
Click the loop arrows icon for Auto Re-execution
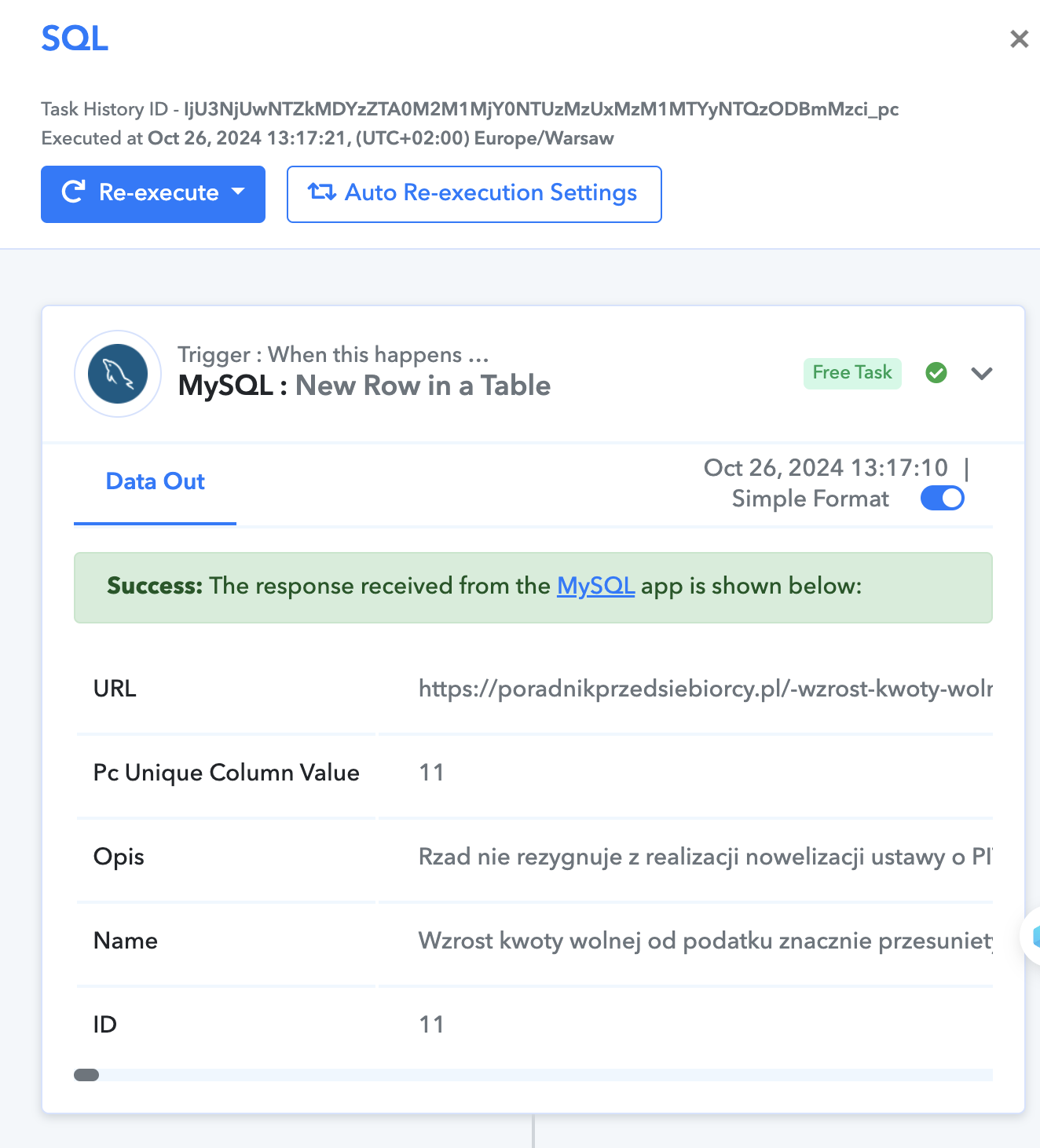tap(322, 192)
